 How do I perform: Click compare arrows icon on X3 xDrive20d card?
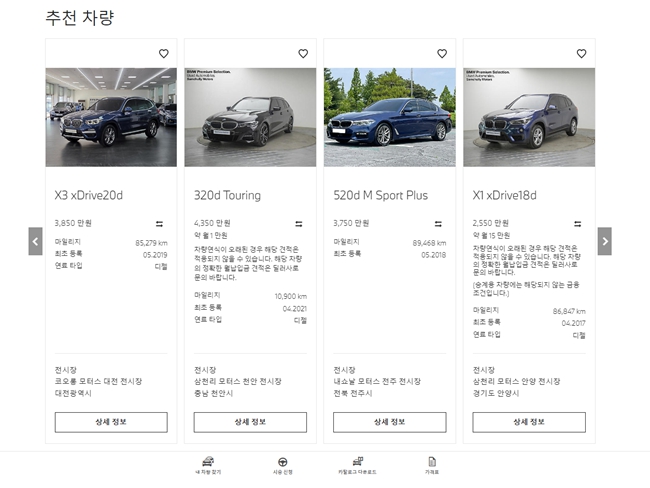tap(159, 224)
